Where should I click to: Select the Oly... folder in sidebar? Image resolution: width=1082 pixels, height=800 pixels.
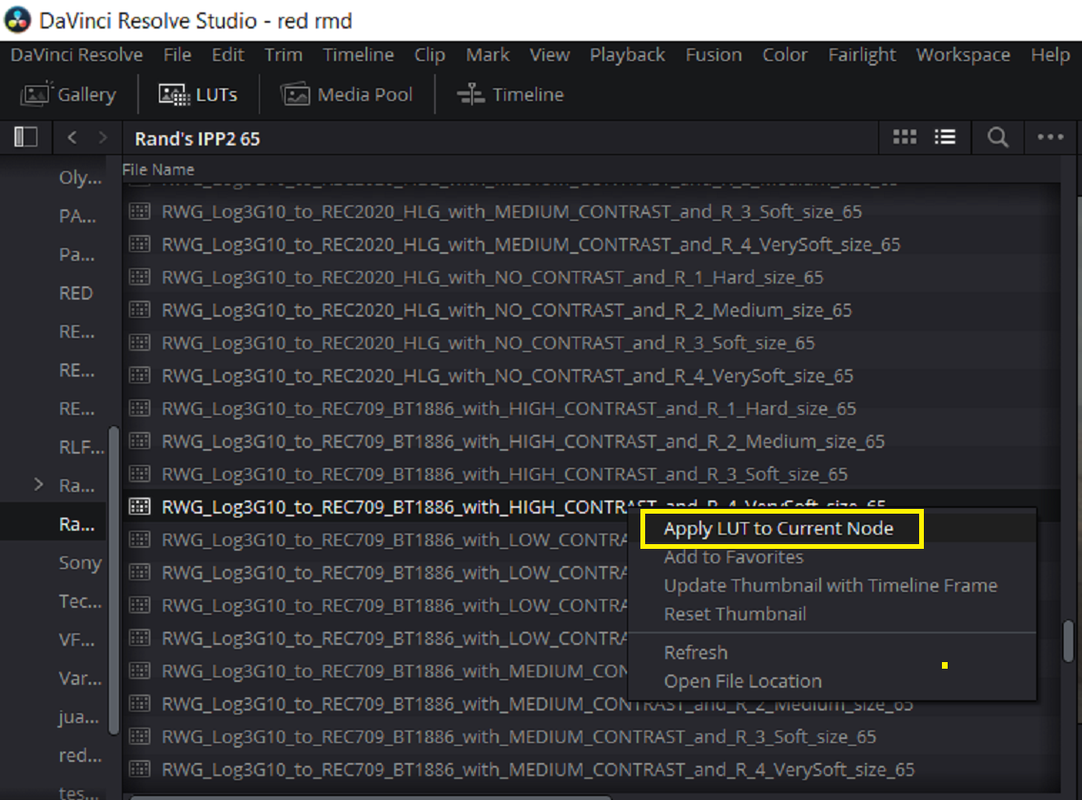click(x=80, y=178)
